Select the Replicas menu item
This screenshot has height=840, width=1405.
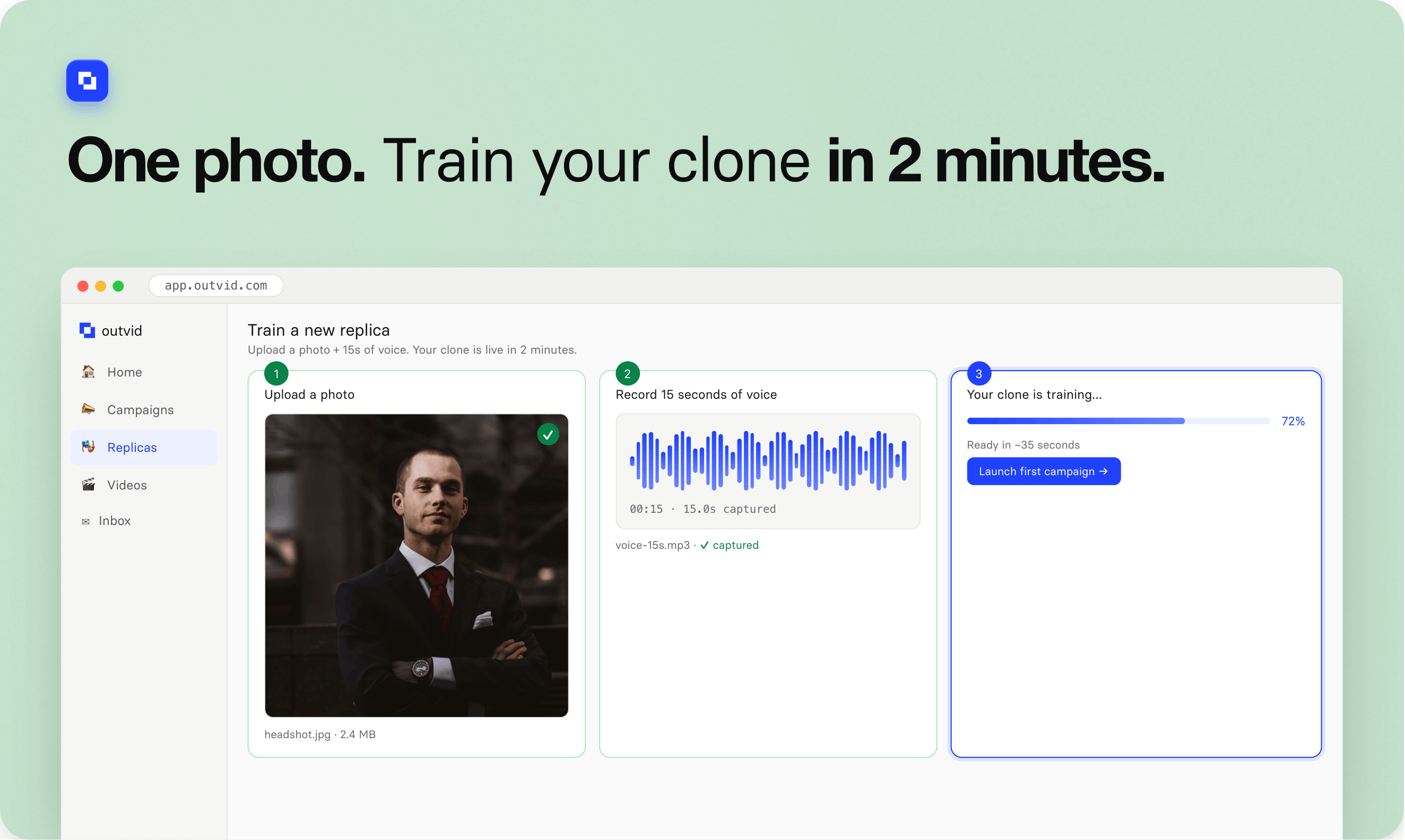[144, 447]
